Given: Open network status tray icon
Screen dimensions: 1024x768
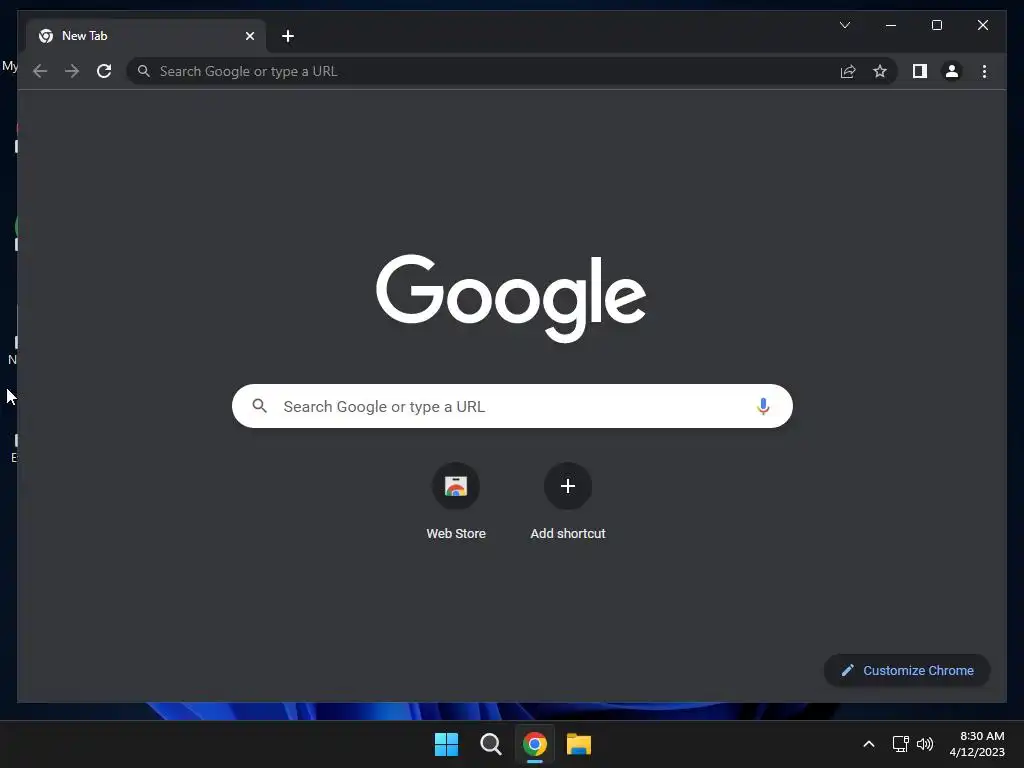Looking at the screenshot, I should pos(901,744).
